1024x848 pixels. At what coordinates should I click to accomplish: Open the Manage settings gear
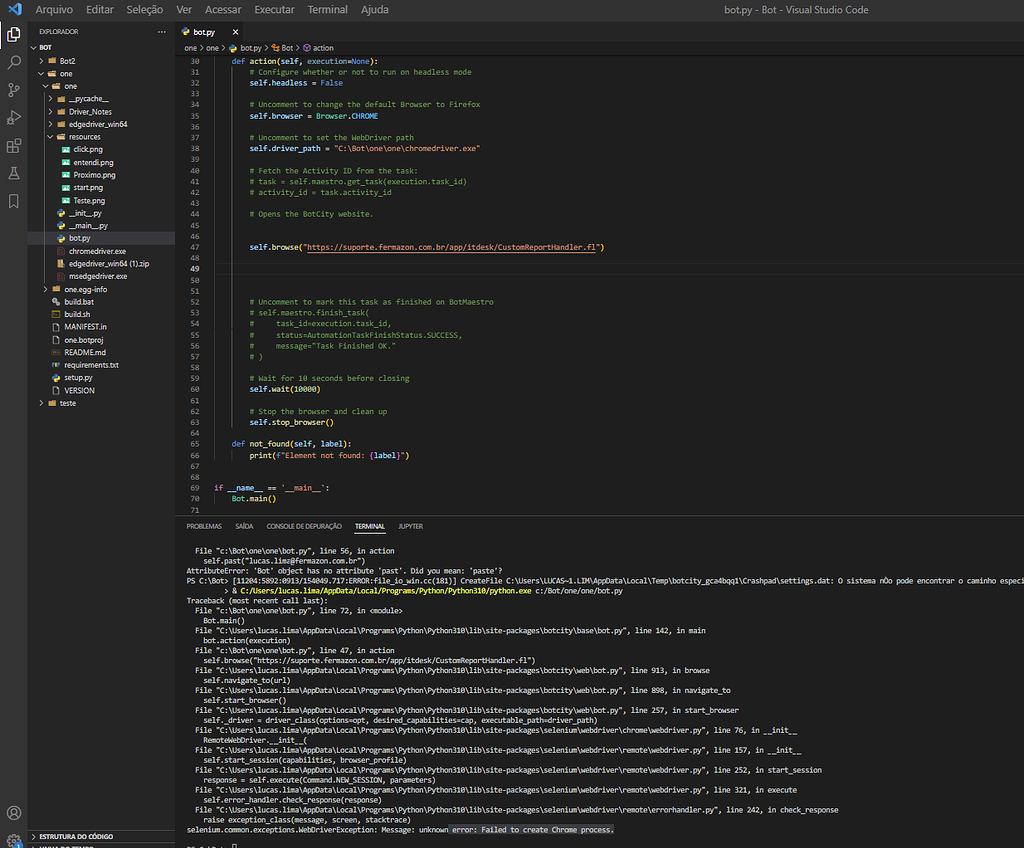tap(13, 840)
